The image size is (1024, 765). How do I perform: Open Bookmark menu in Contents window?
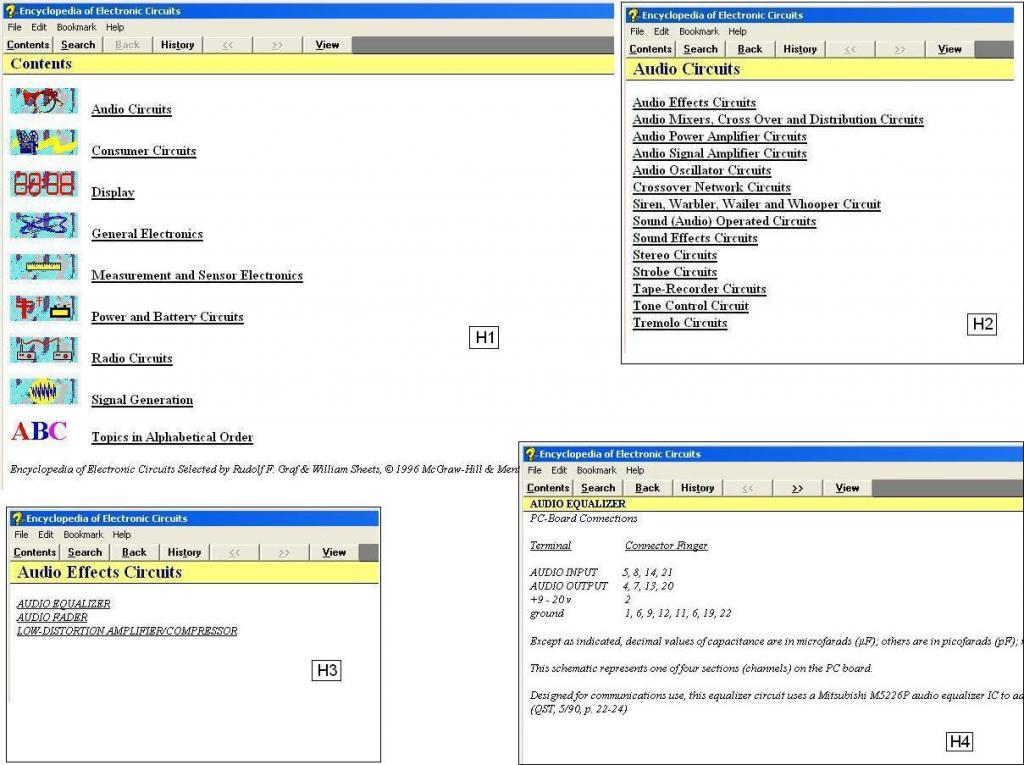pos(76,27)
